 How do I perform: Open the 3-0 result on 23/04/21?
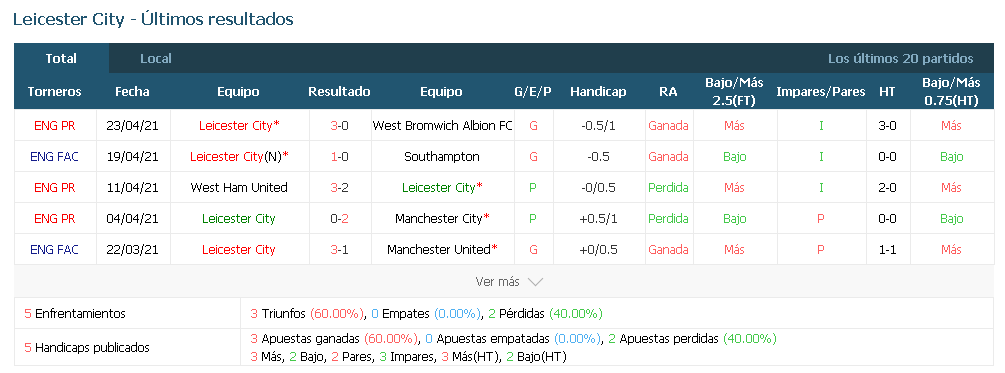339,126
